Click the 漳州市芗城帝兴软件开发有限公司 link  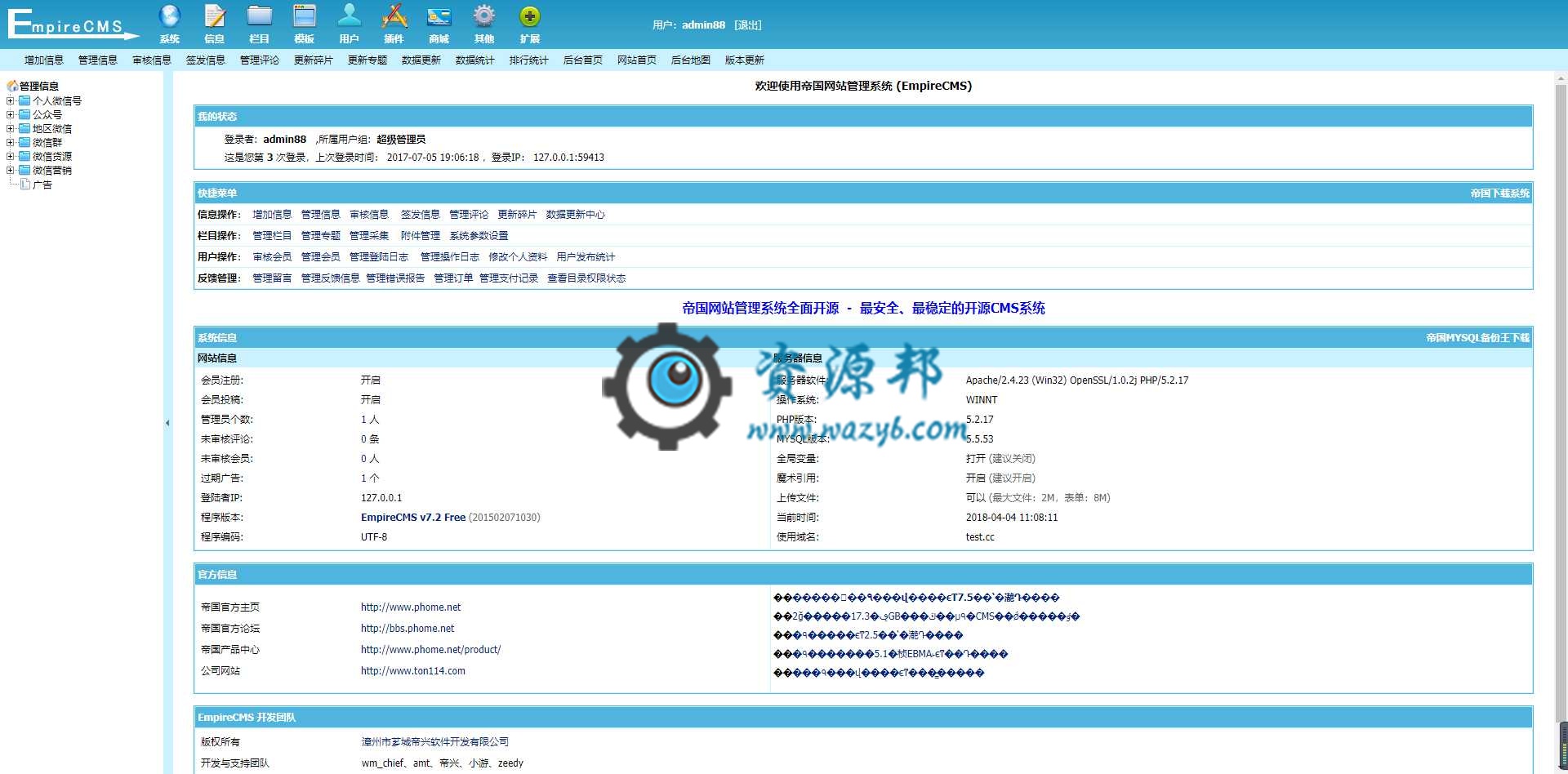(435, 742)
